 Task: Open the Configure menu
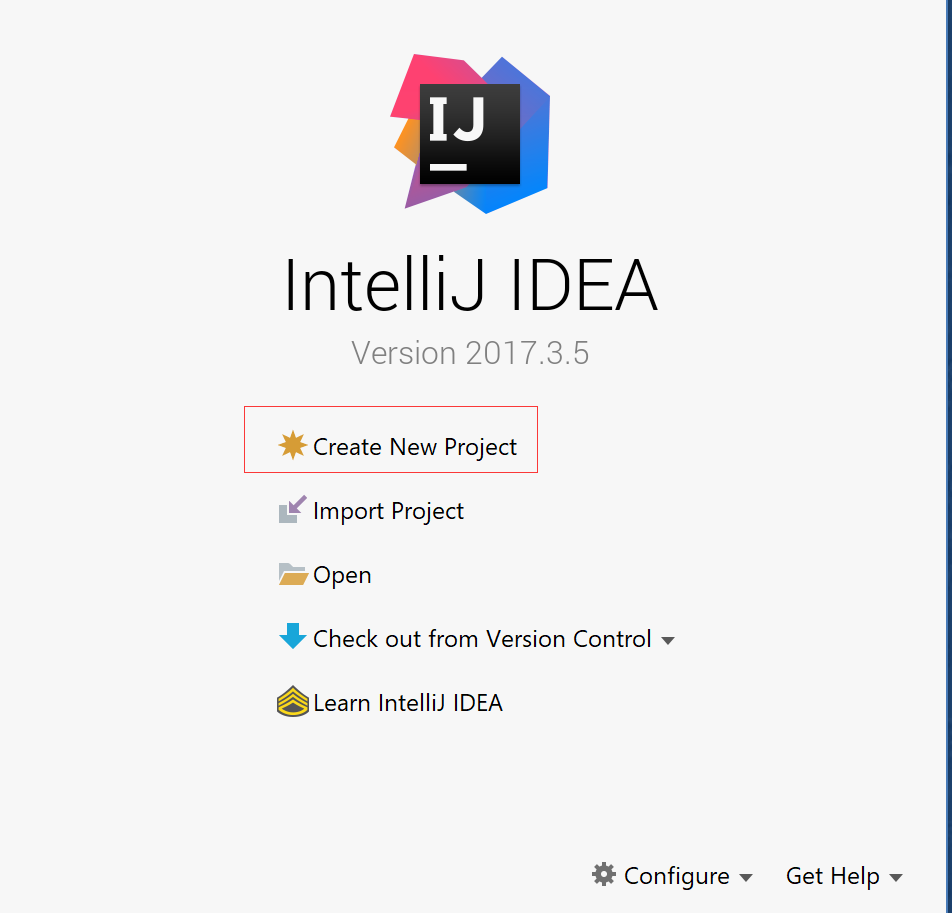tap(676, 876)
